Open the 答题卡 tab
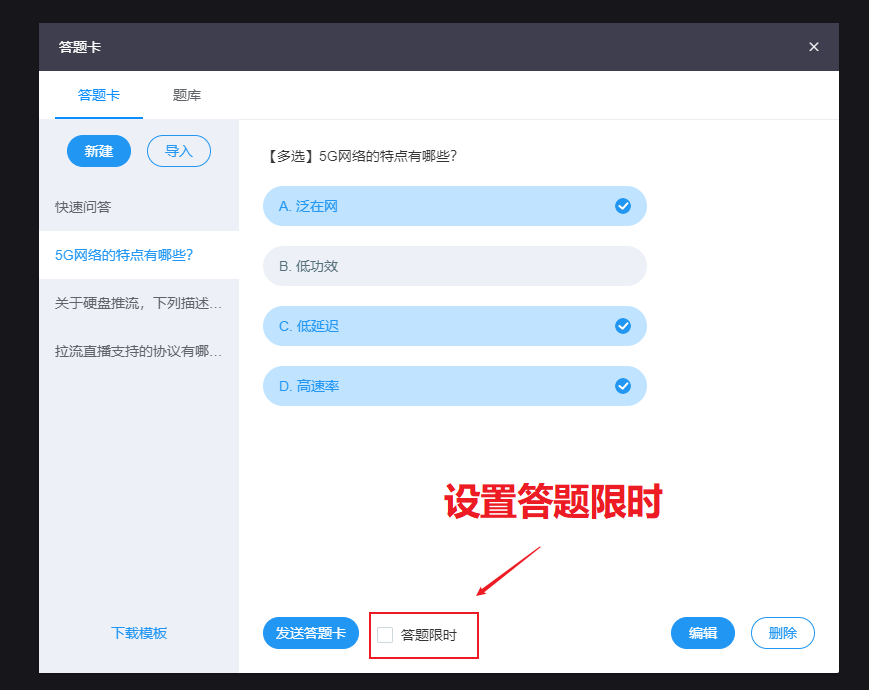This screenshot has width=869, height=690. 99,95
